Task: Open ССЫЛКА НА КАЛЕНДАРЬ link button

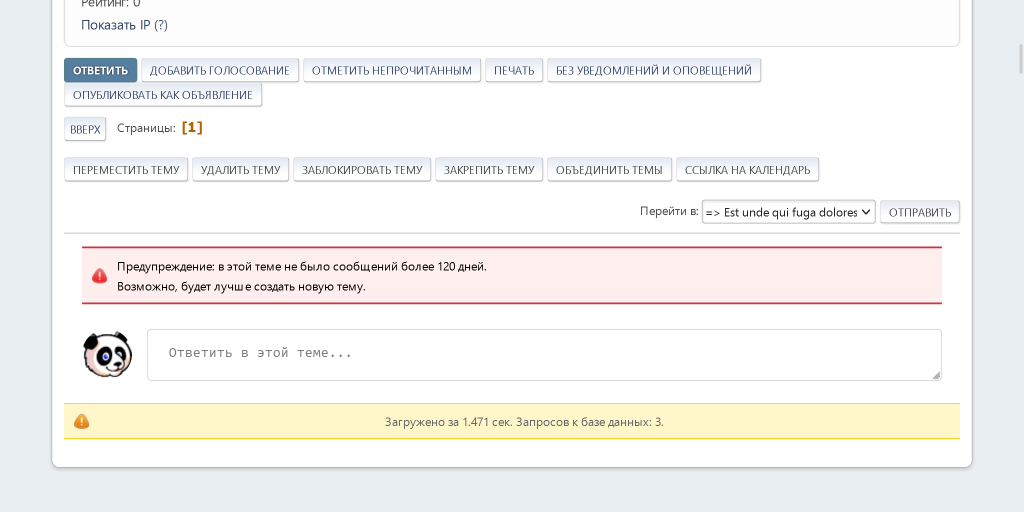Action: (x=747, y=170)
